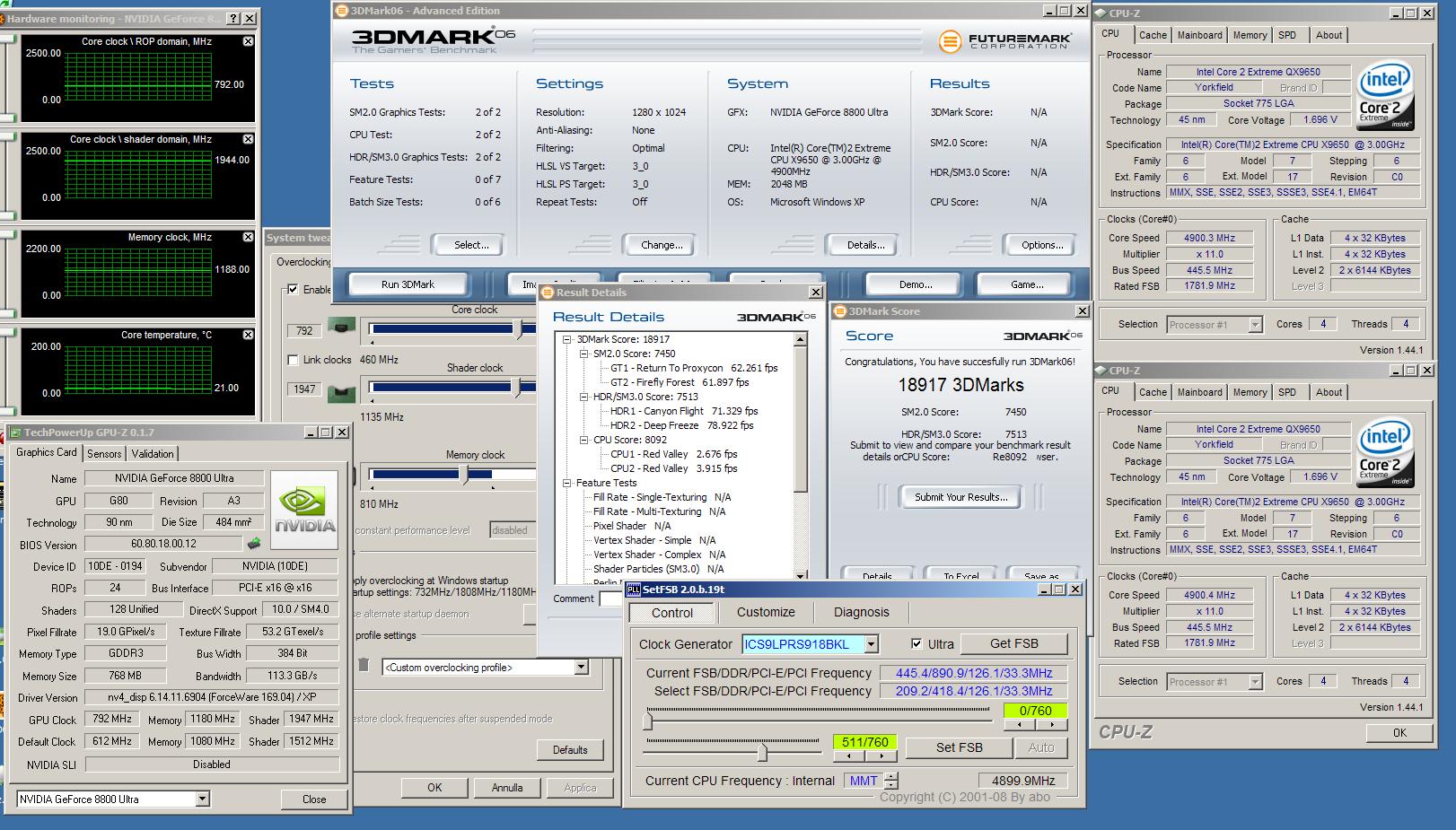
Task: Decrease the 0/760 value with left arrow
Action: click(1022, 725)
